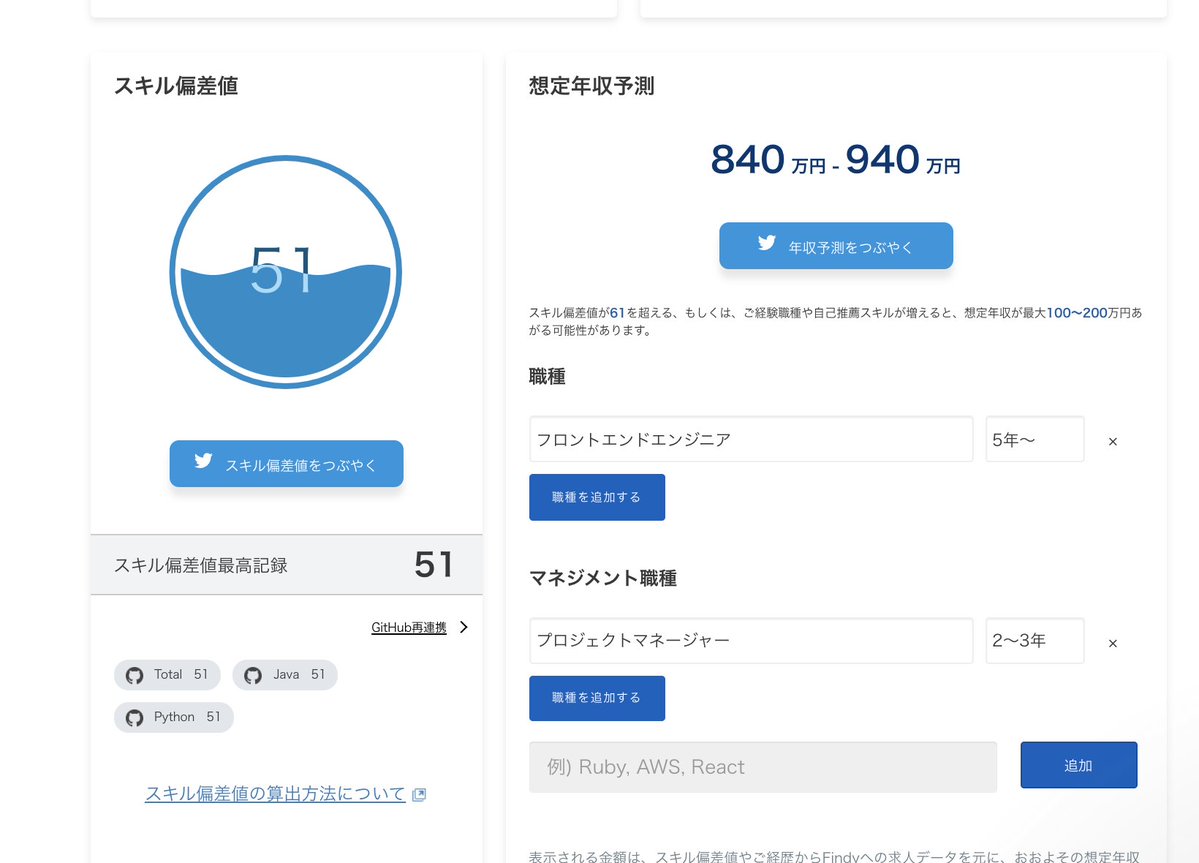The image size is (1199, 863).
Task: Open the プロジェクトマネージャー management role selector
Action: 750,641
